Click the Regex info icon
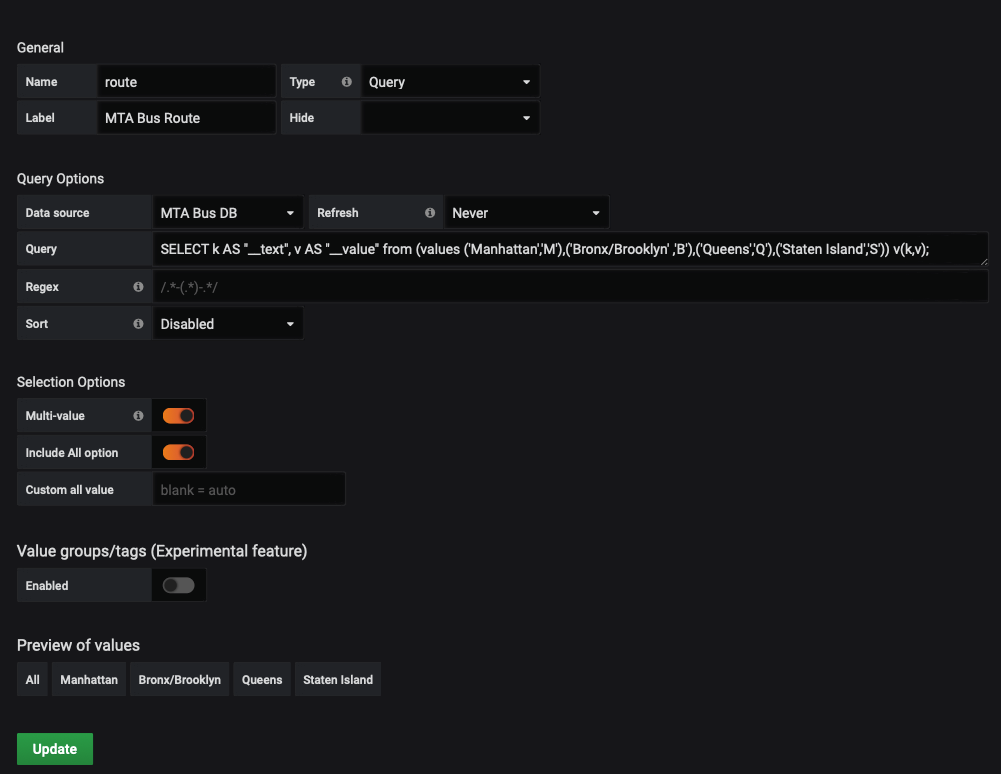 pyautogui.click(x=138, y=287)
